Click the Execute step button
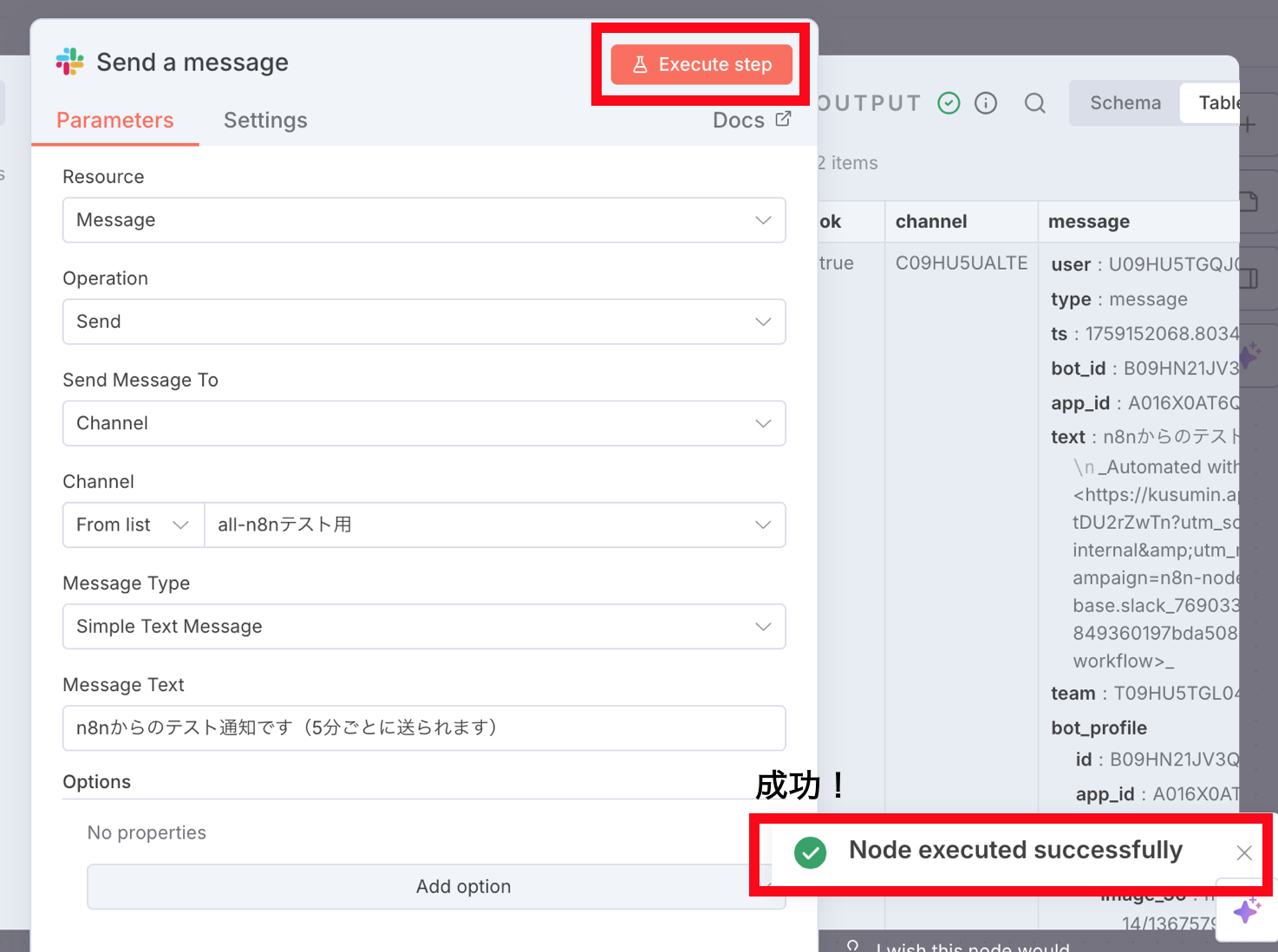Viewport: 1278px width, 952px height. (701, 64)
